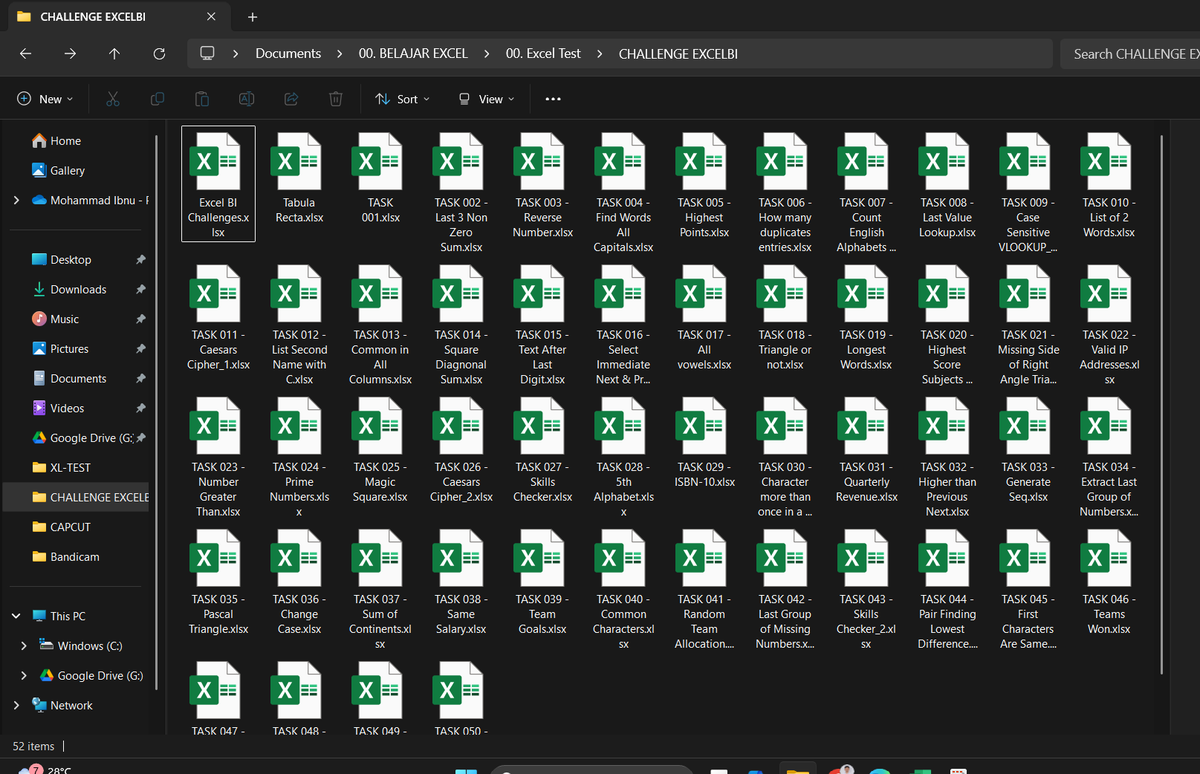The height and width of the screenshot is (774, 1200).
Task: Open Pictures quick access folder
Action: [x=69, y=349]
